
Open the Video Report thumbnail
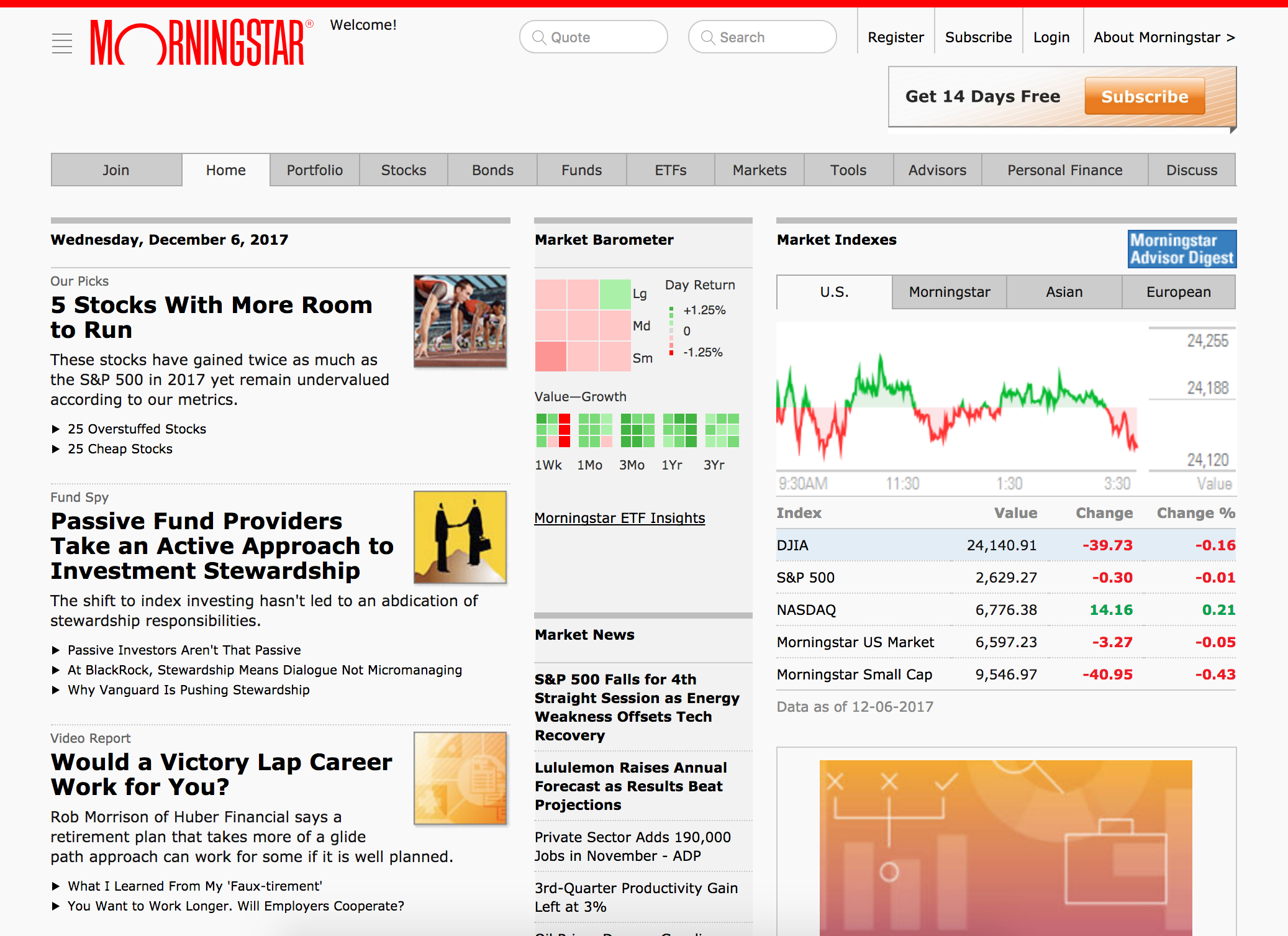pyautogui.click(x=460, y=778)
